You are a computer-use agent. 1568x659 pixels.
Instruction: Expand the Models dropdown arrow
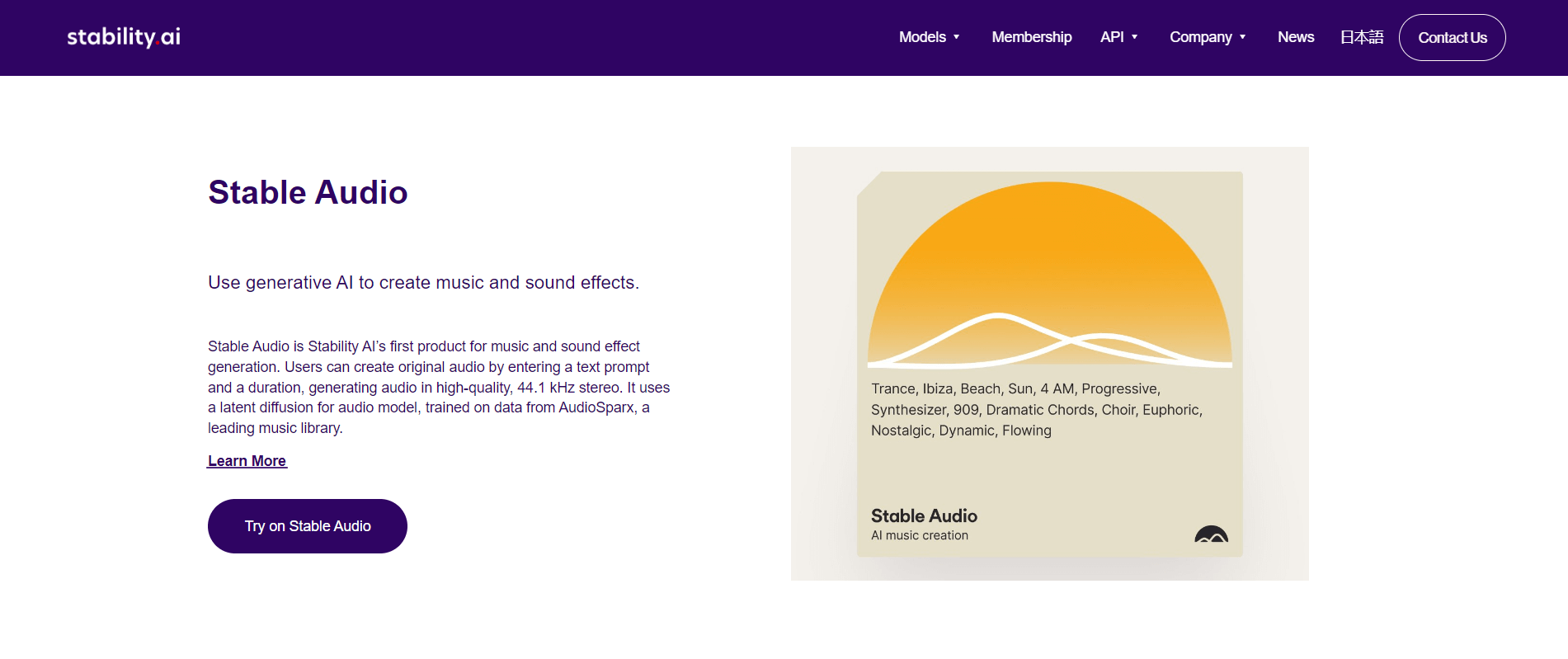957,37
